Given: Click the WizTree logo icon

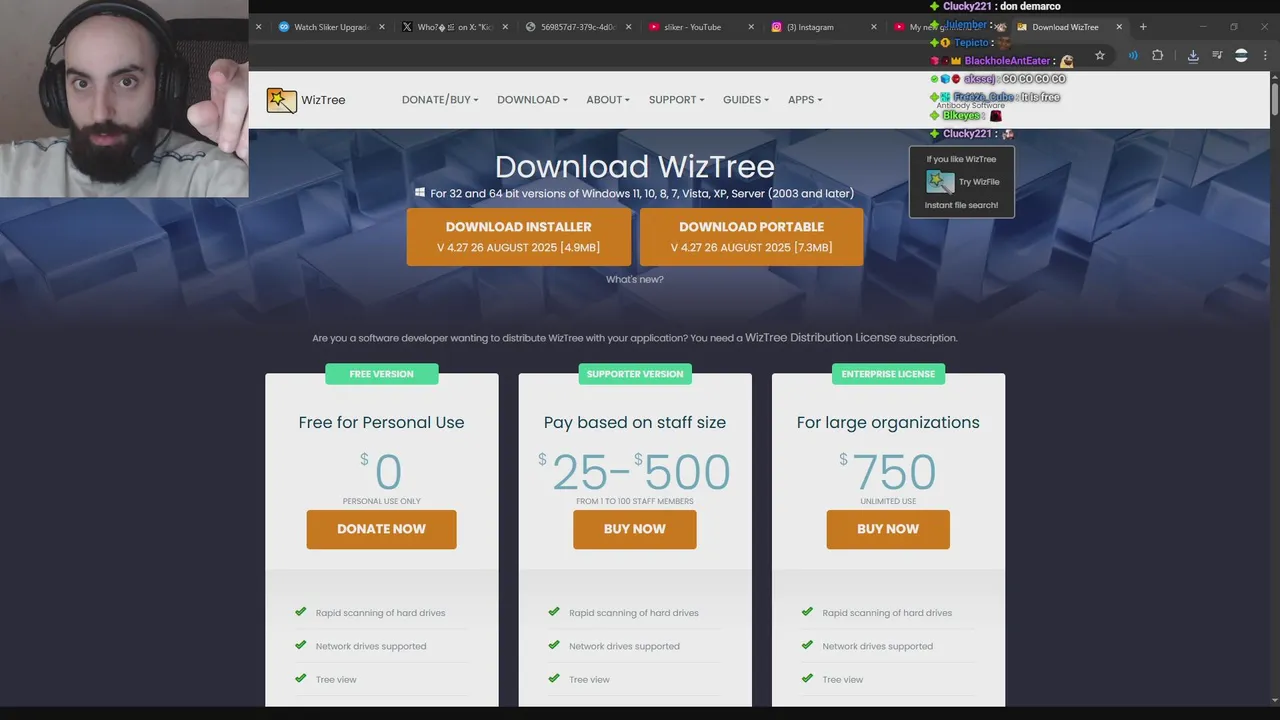Looking at the screenshot, I should [282, 100].
